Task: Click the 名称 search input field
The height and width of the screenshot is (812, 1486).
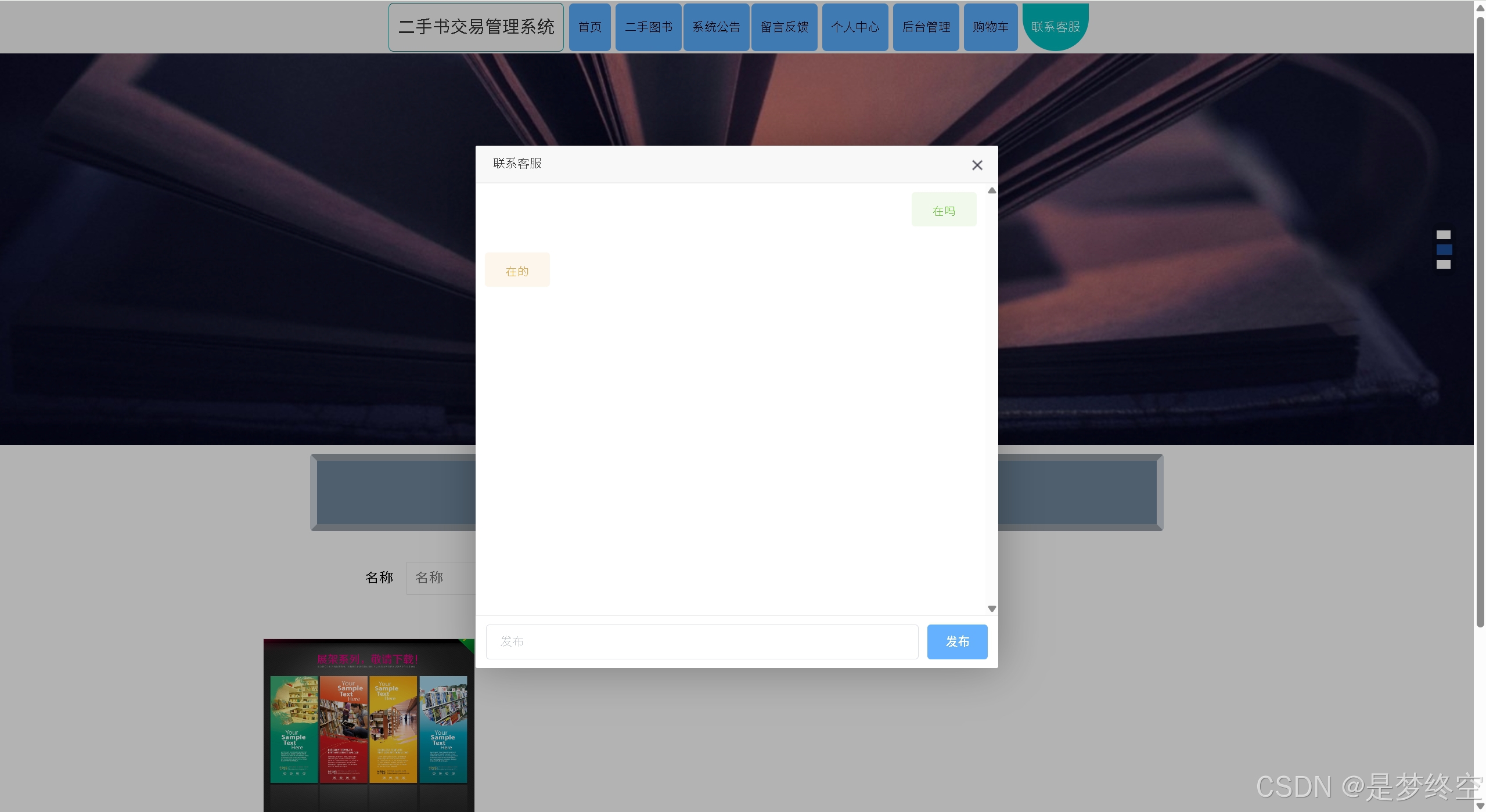Action: [440, 578]
